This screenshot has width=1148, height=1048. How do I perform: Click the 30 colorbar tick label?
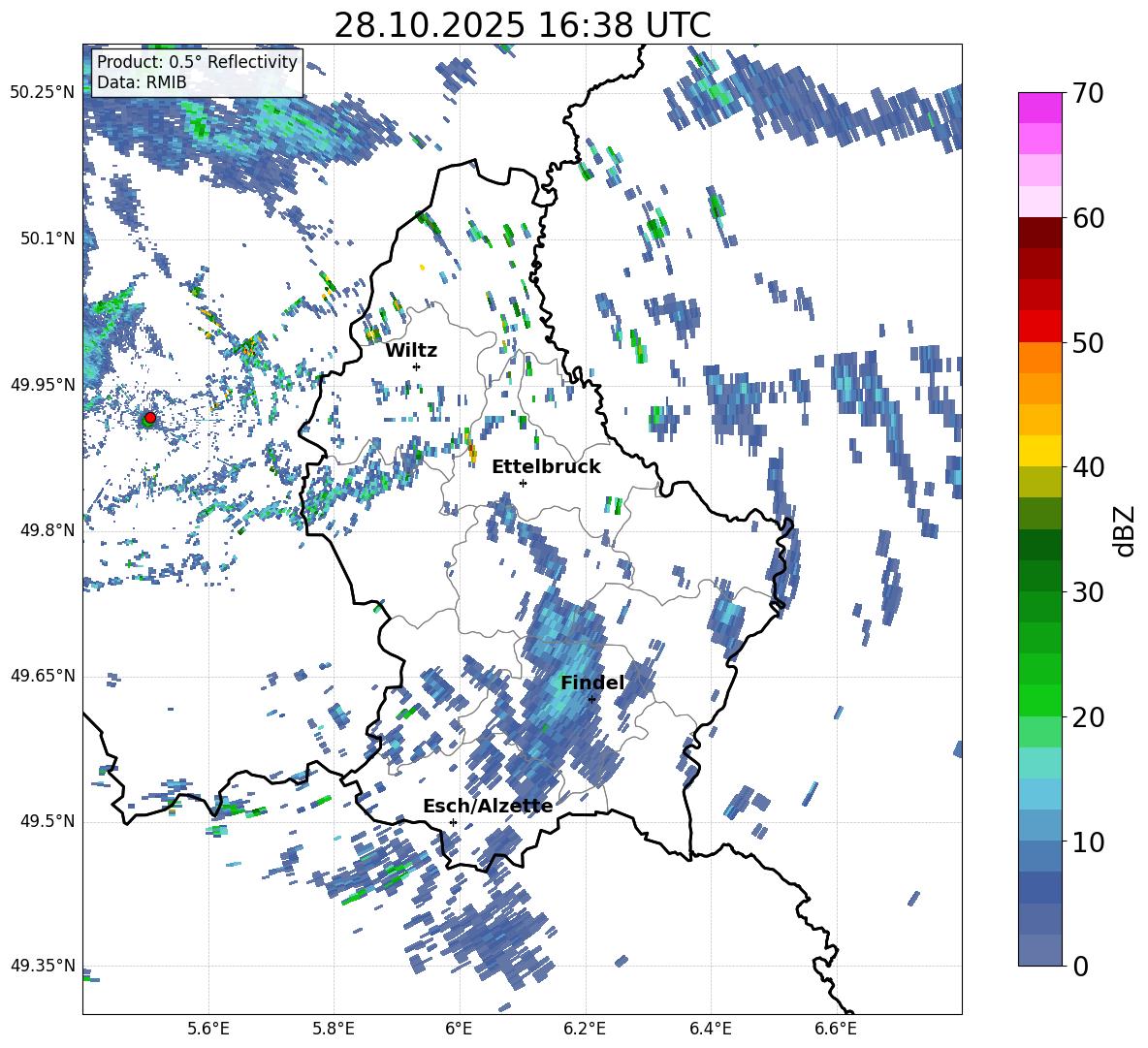point(1088,592)
